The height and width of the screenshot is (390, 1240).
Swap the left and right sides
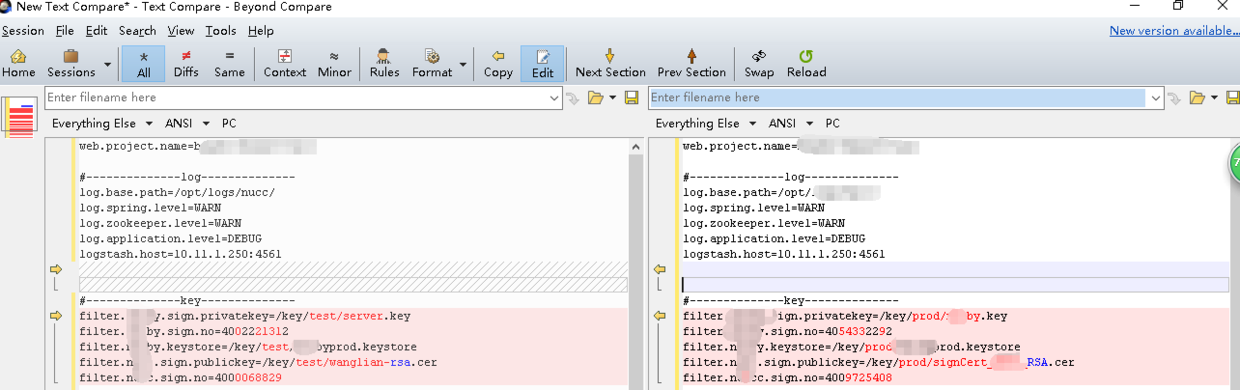(759, 63)
